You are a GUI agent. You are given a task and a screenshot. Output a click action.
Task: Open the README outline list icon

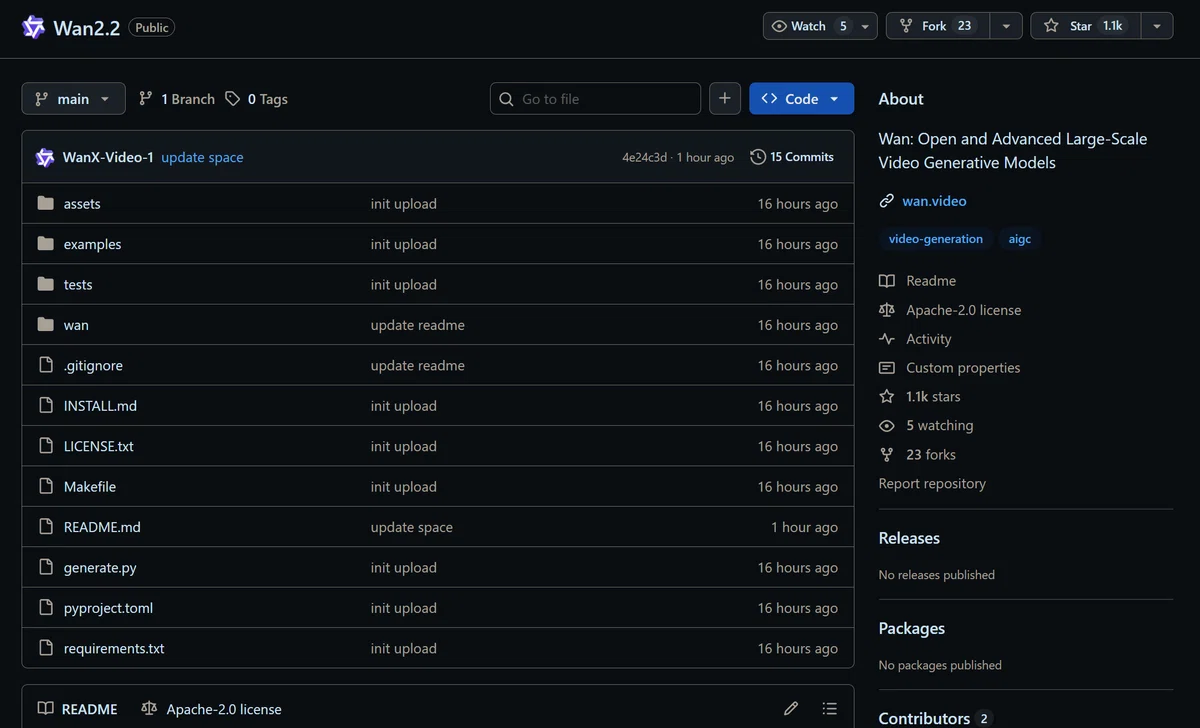click(829, 708)
